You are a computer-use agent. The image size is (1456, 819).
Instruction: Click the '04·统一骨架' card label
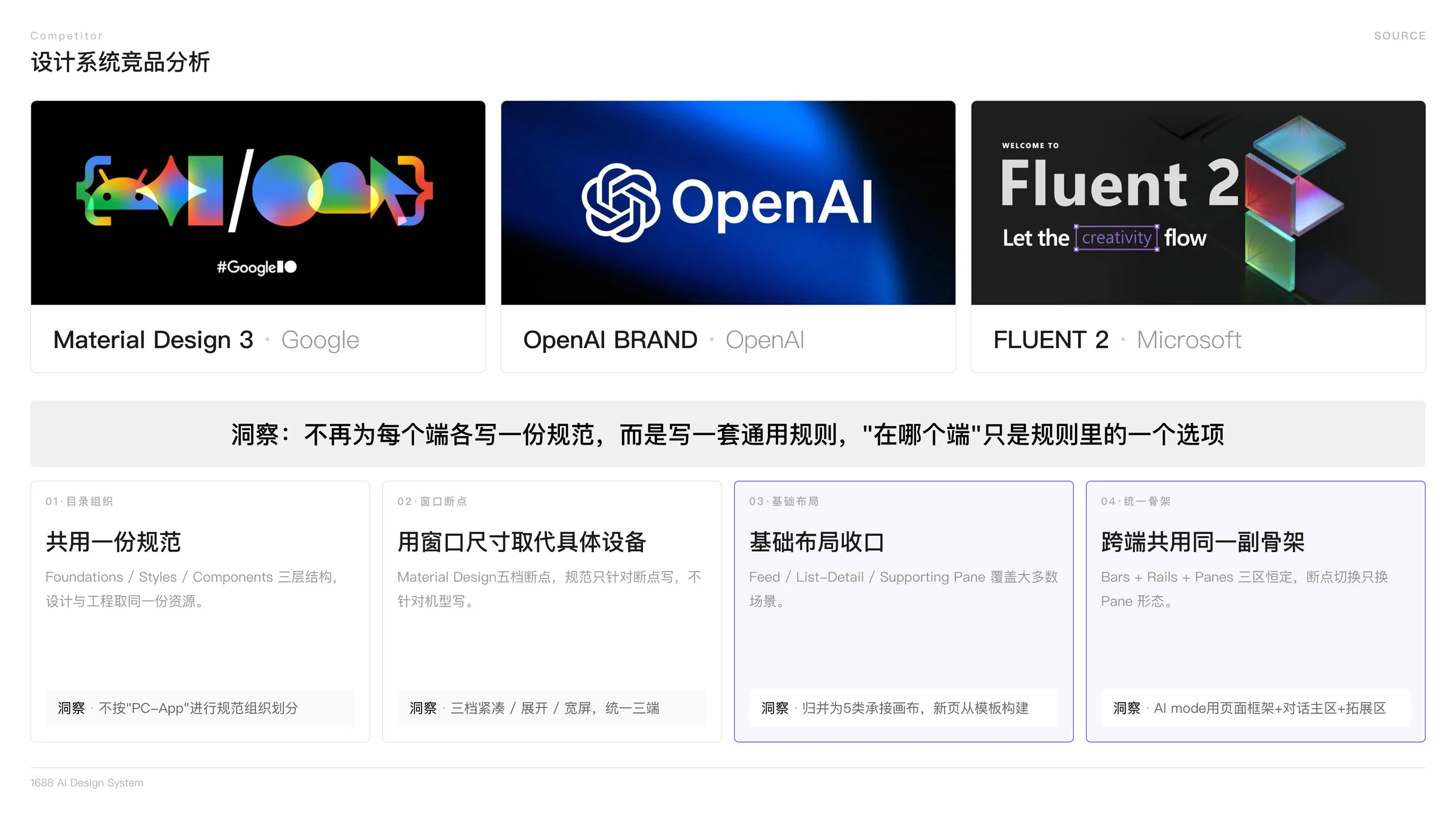click(x=1136, y=501)
